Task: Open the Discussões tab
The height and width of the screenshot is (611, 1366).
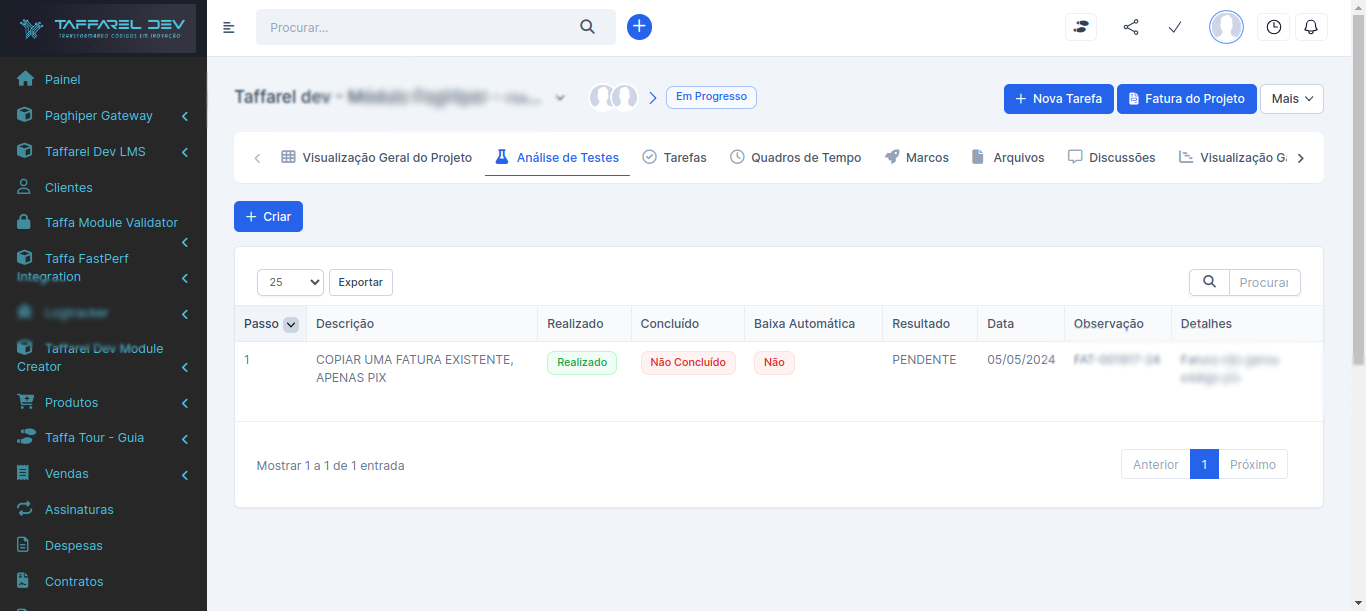Action: 1111,157
